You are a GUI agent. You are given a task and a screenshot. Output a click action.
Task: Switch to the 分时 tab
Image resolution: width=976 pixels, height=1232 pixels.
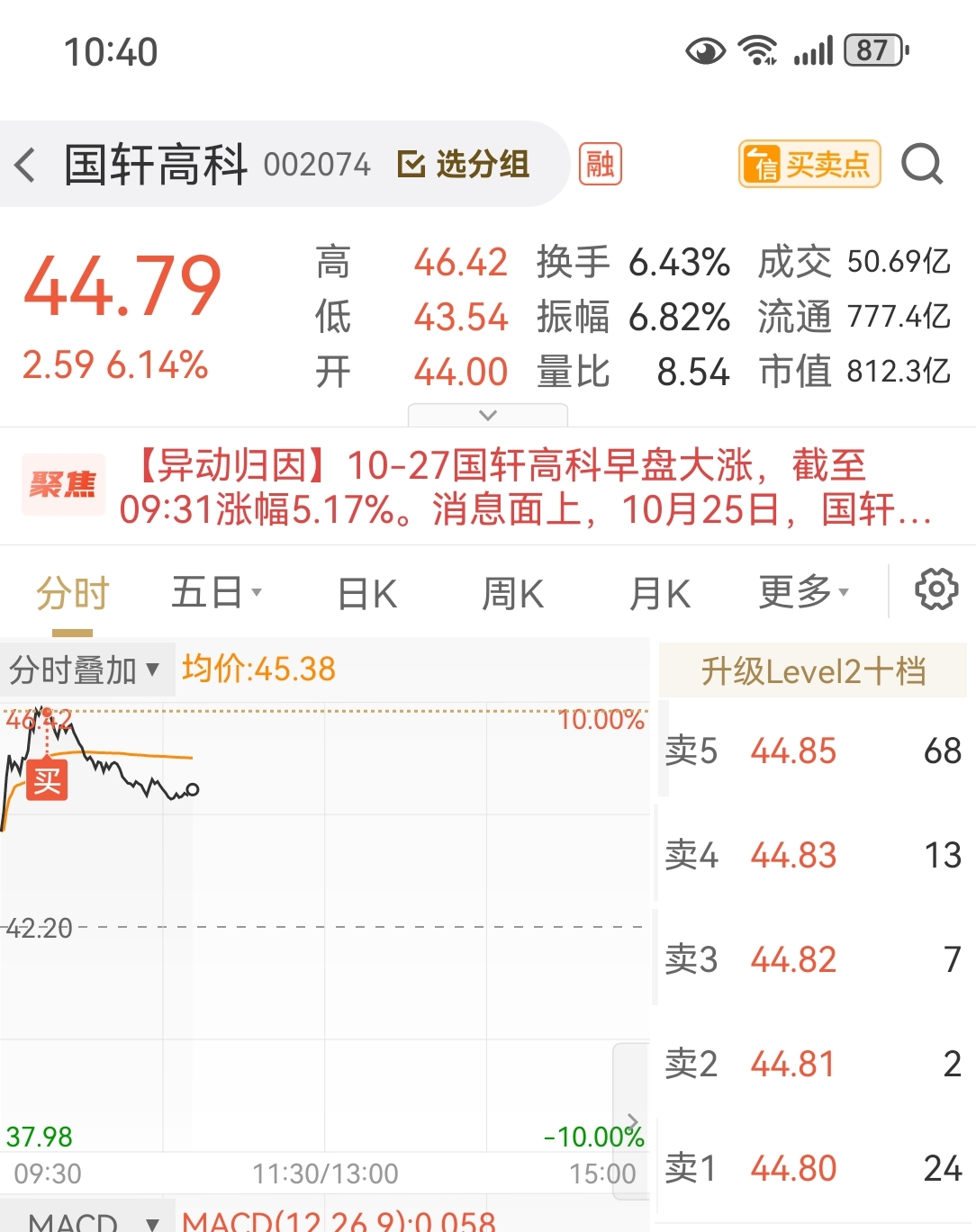point(72,594)
